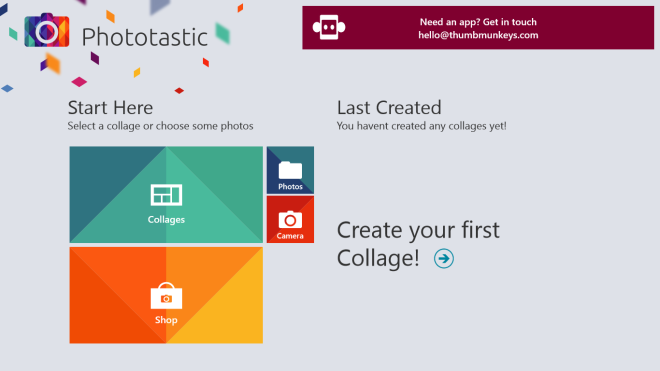This screenshot has width=660, height=371.
Task: Click the Photos label under the folder
Action: click(290, 187)
